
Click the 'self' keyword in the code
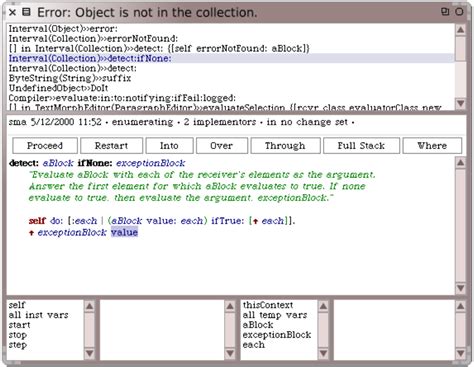coord(37,221)
